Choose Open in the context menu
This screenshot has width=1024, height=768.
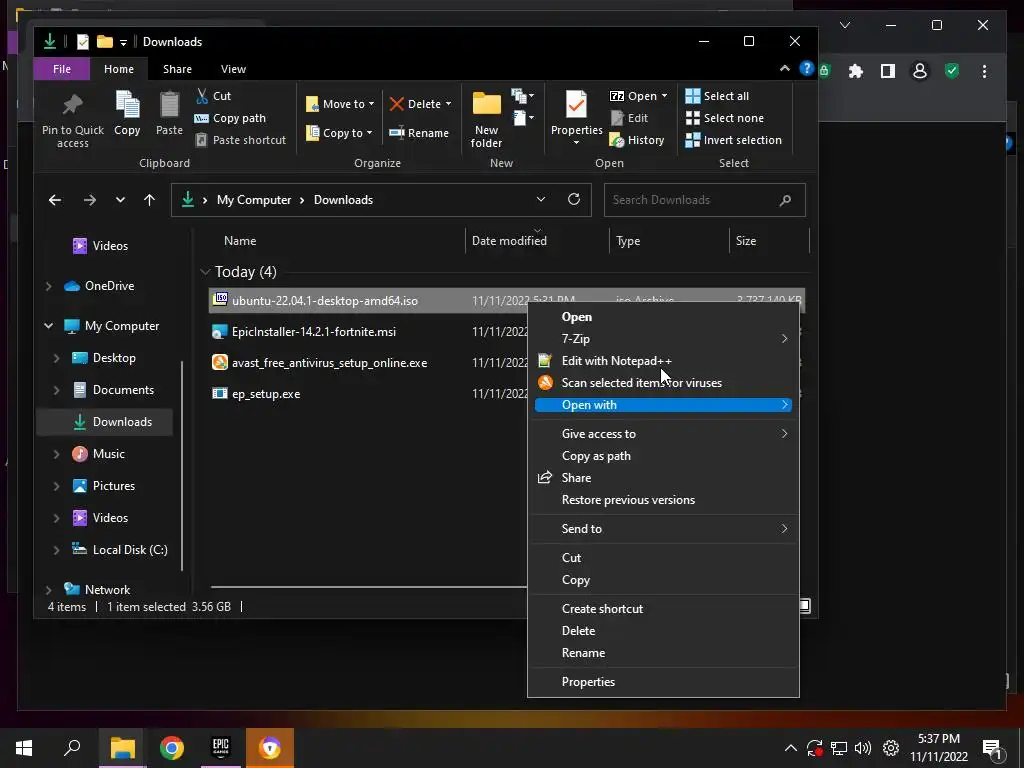click(663, 317)
